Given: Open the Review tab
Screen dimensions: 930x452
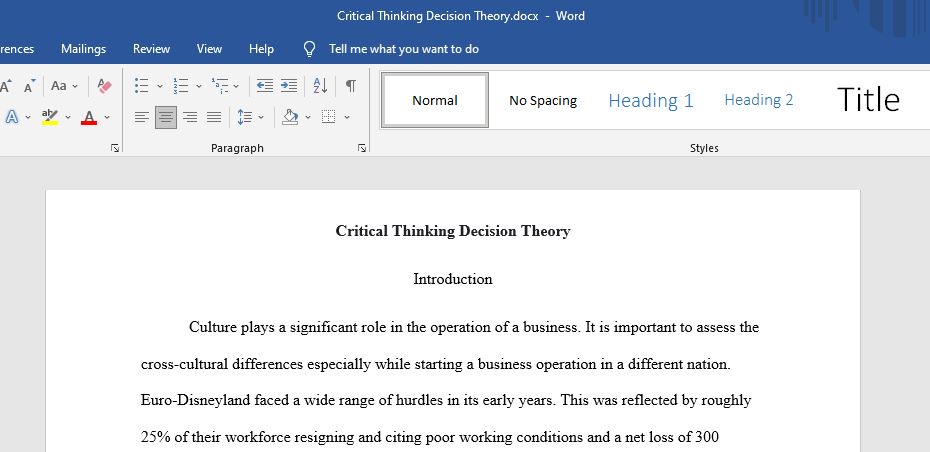Looking at the screenshot, I should (x=151, y=49).
